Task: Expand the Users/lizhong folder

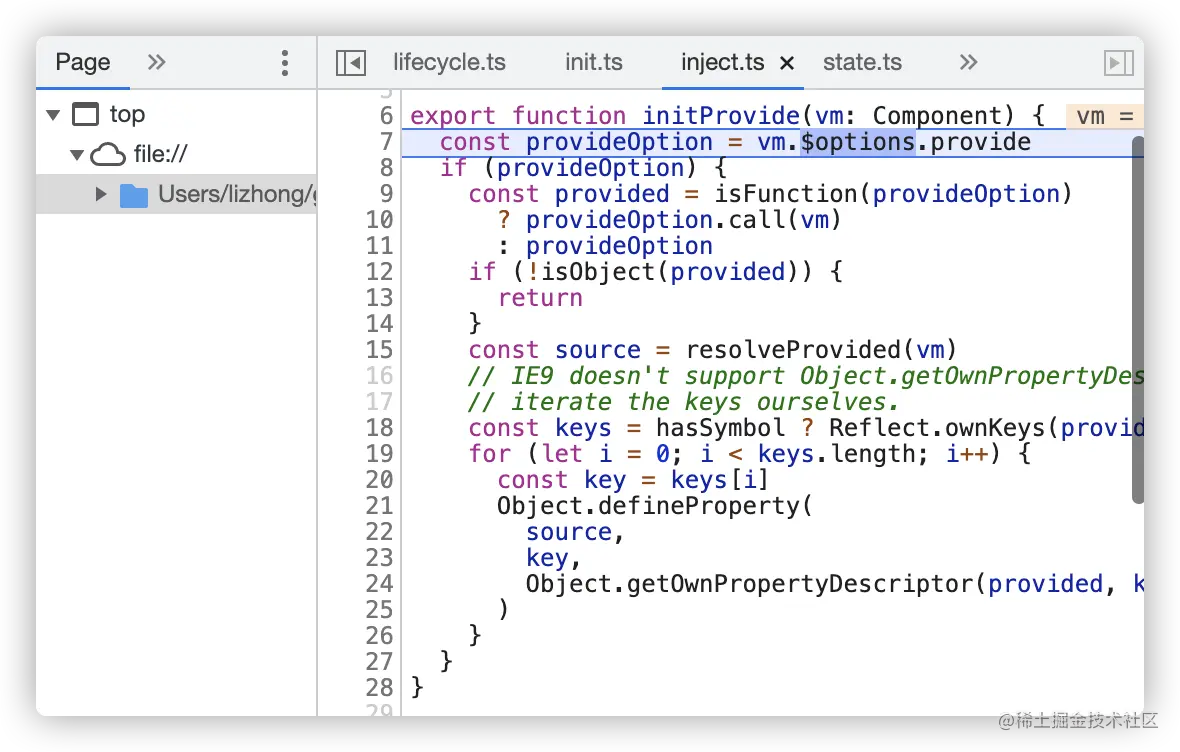Action: pos(101,194)
